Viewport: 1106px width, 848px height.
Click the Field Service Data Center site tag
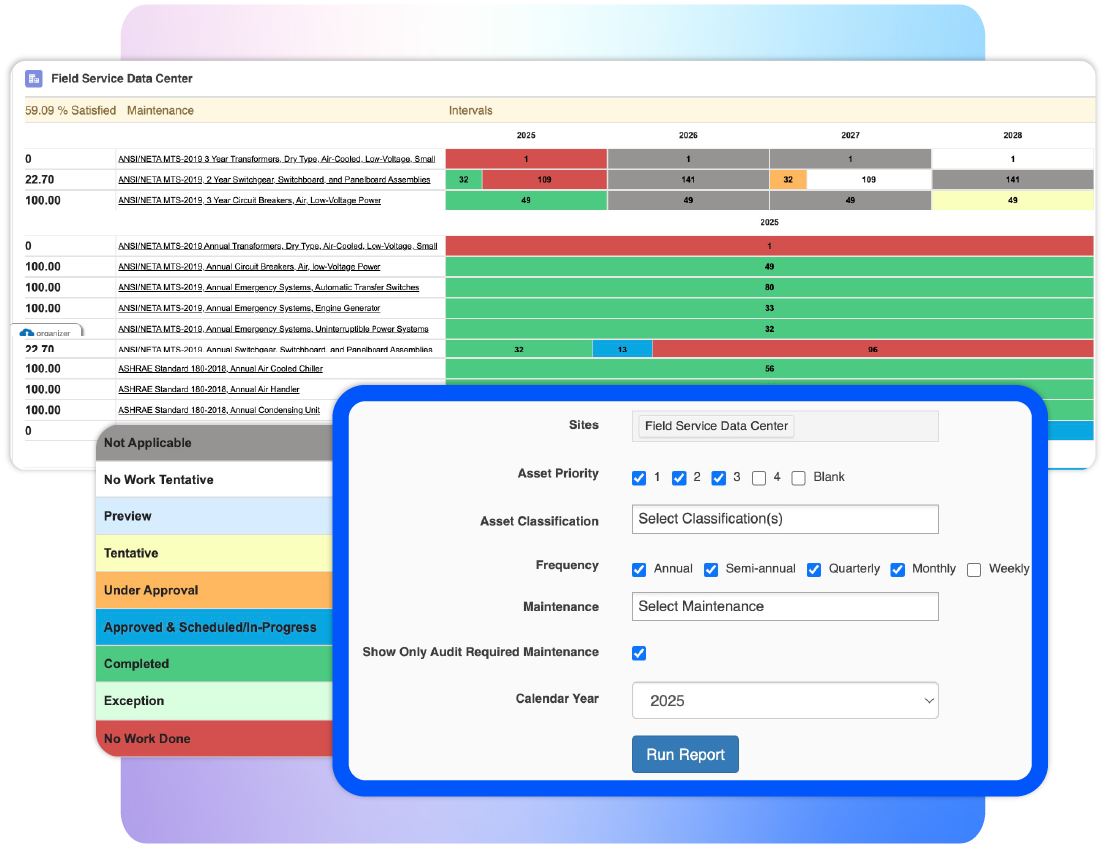(716, 426)
